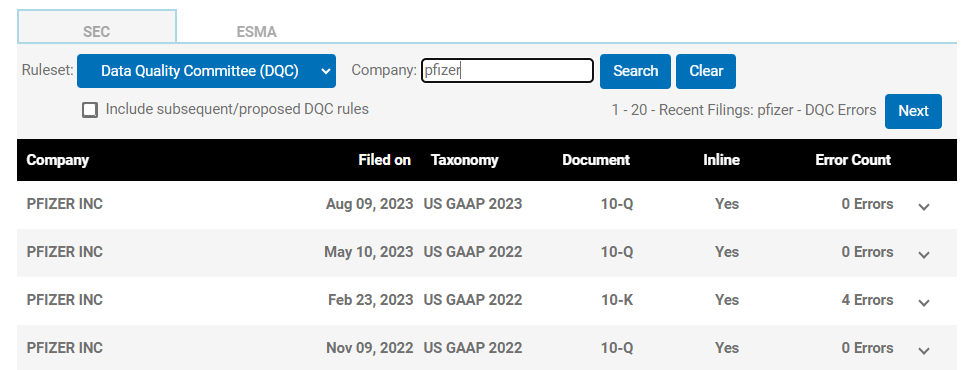Enable Include subsequent/proposed DQC rules checkbox
The height and width of the screenshot is (370, 978).
pos(90,110)
